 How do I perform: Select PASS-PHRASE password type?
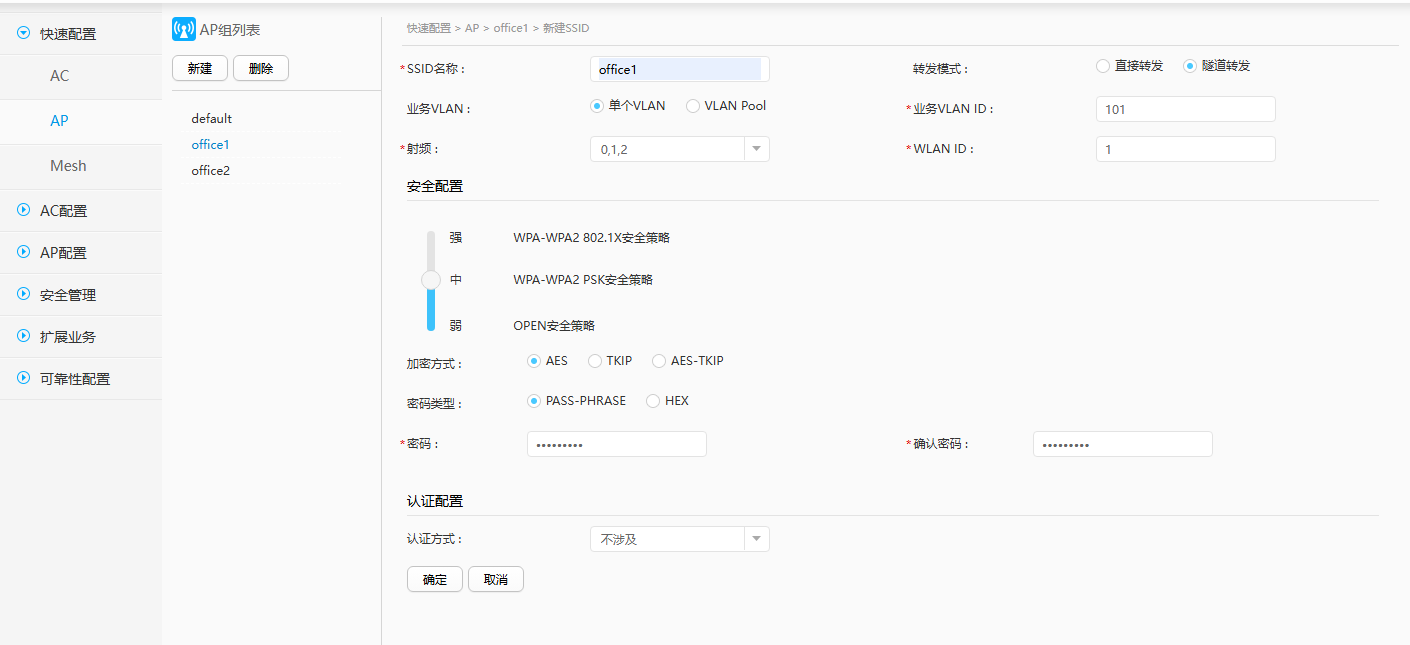click(x=534, y=401)
